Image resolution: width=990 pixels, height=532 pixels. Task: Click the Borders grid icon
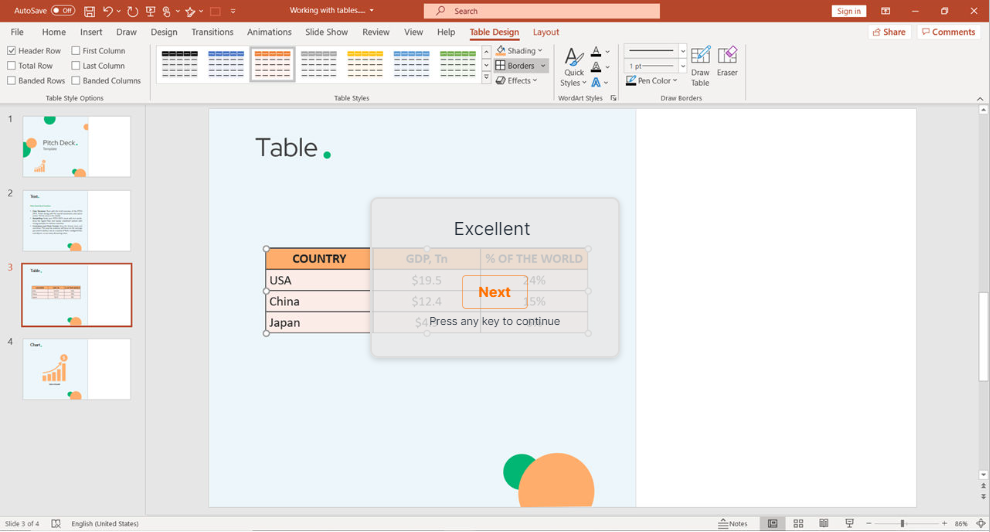(x=501, y=66)
